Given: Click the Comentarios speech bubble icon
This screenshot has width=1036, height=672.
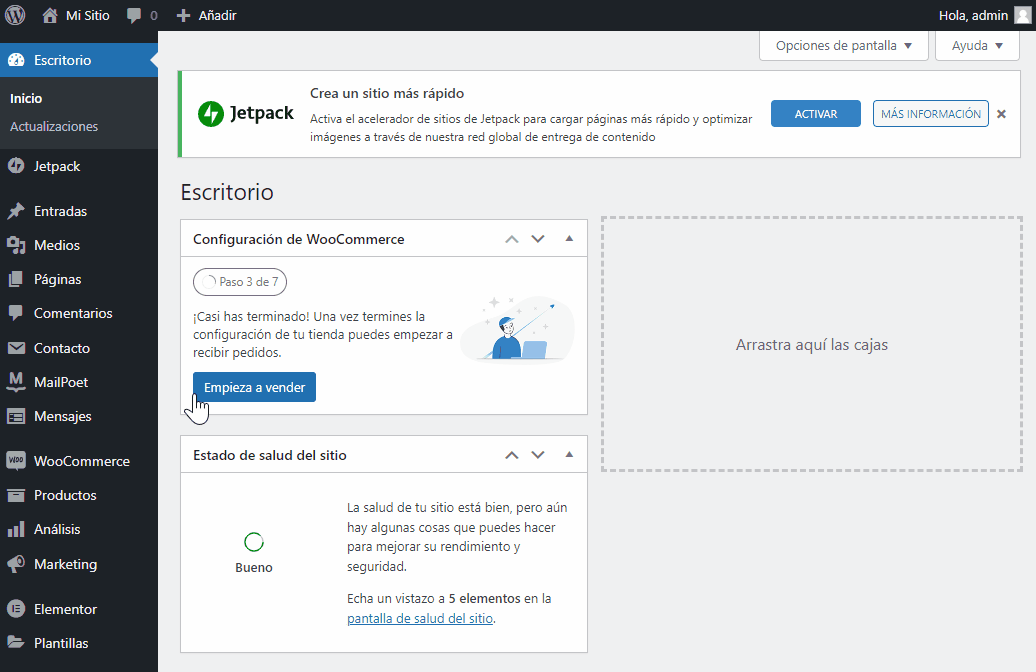Looking at the screenshot, I should click(16, 313).
